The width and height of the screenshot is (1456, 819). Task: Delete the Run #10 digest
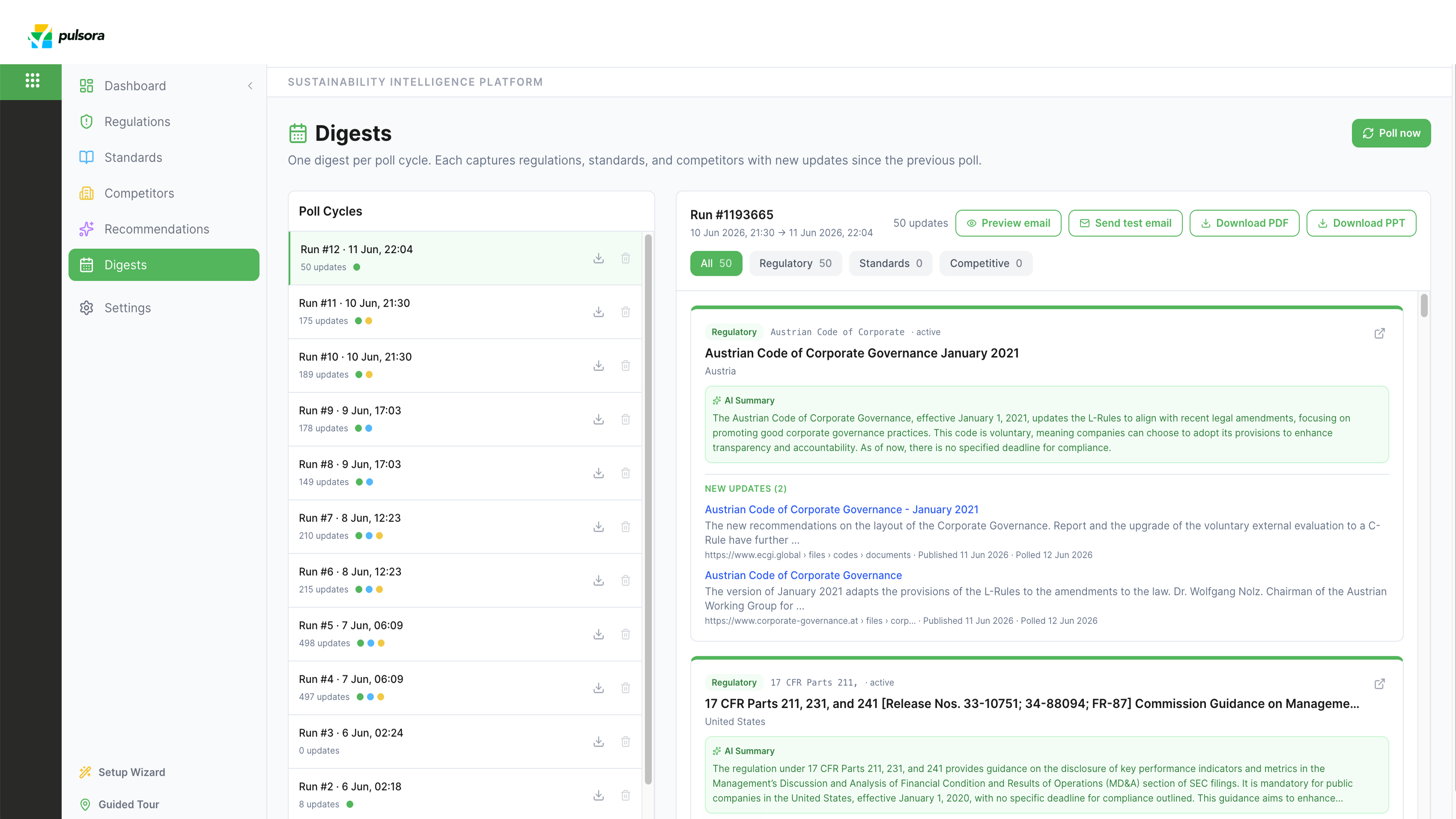click(x=626, y=366)
